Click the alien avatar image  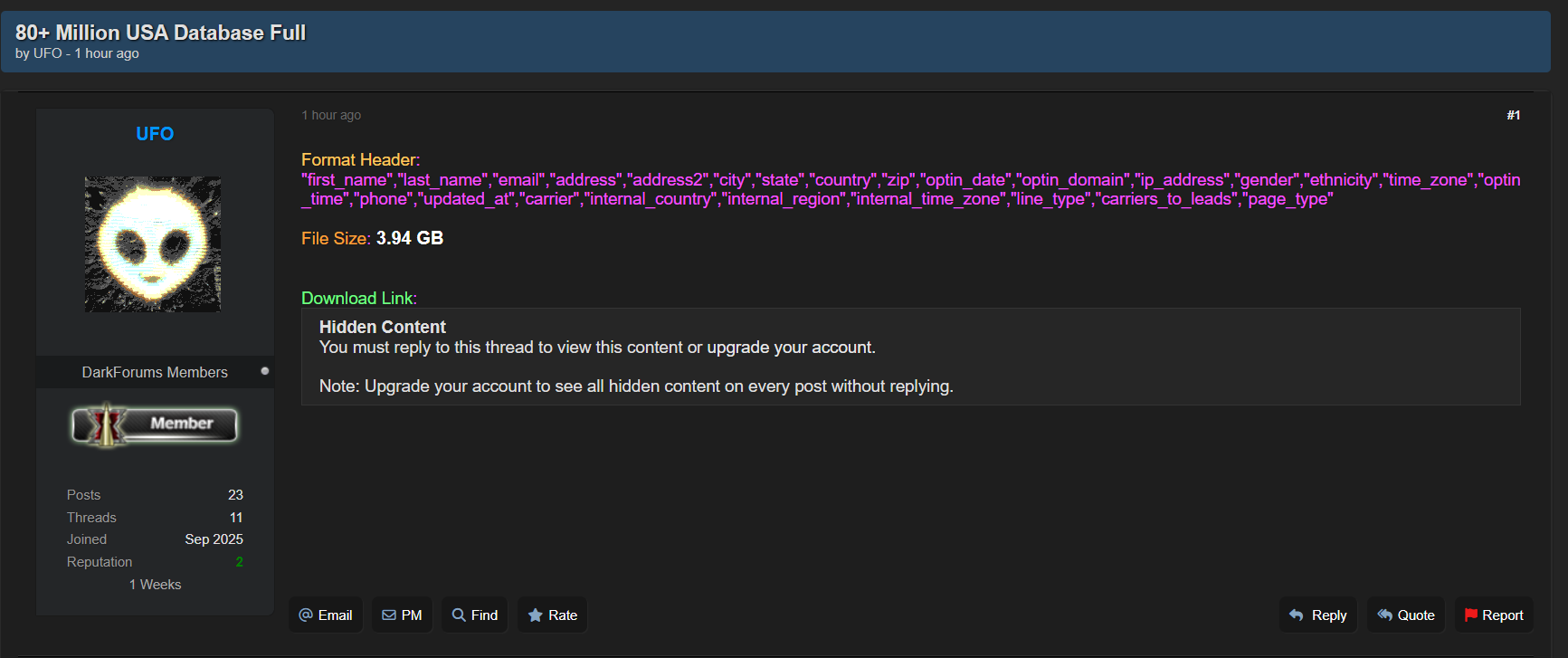coord(153,244)
